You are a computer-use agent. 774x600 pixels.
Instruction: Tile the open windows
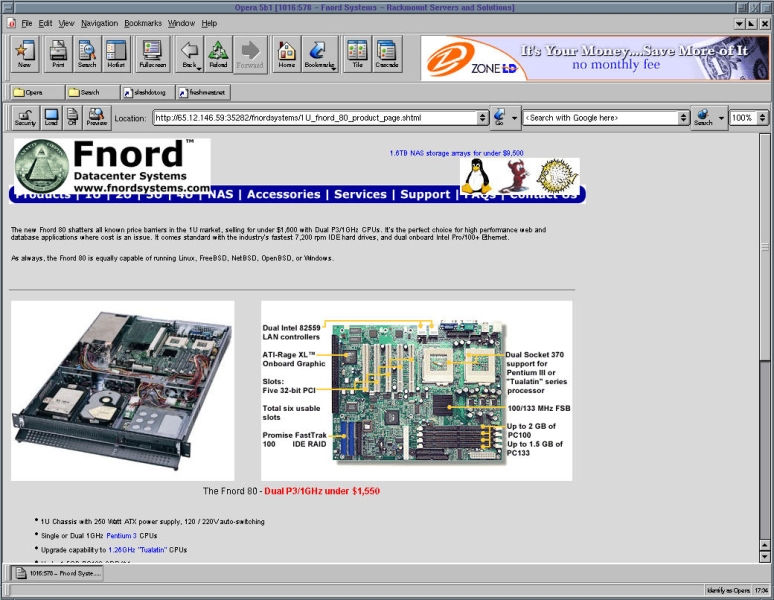[357, 54]
